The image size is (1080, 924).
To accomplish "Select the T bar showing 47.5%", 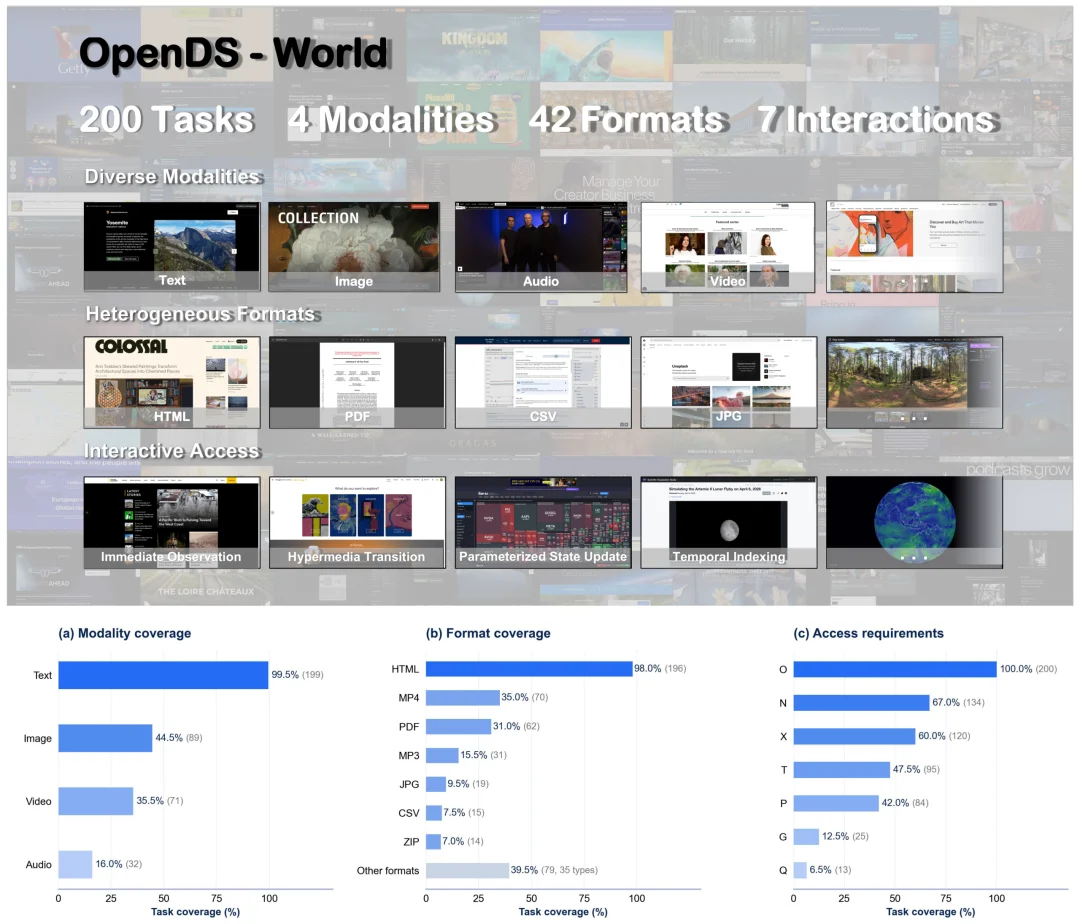I will click(842, 770).
